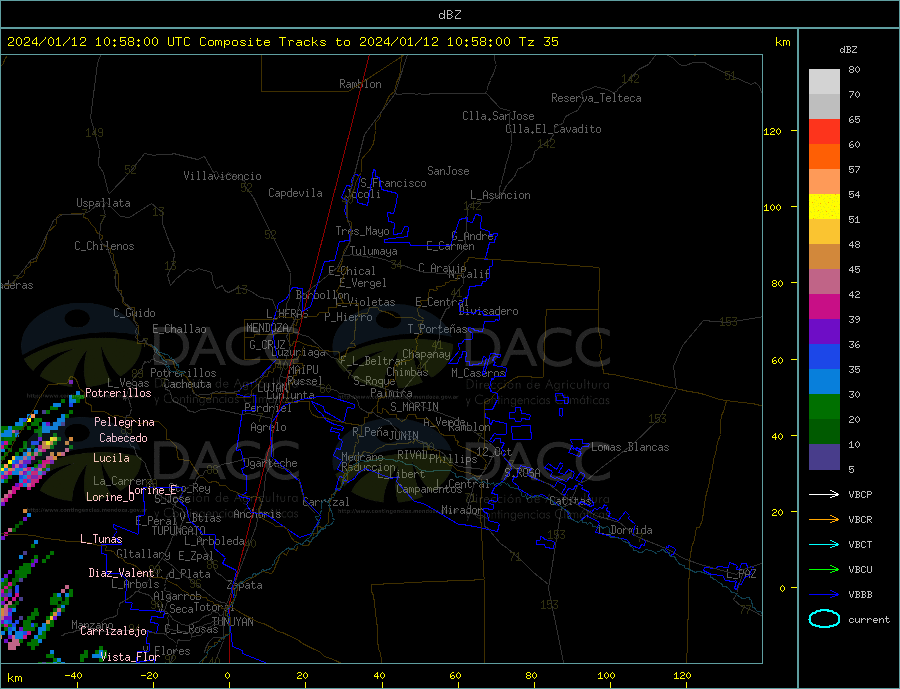Click the orange VBCR arrow in legend
The image size is (900, 689).
pyautogui.click(x=824, y=519)
